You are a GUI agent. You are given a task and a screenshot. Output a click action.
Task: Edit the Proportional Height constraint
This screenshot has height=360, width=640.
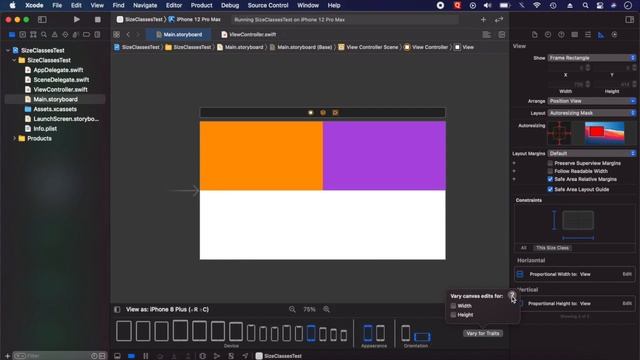(627, 304)
